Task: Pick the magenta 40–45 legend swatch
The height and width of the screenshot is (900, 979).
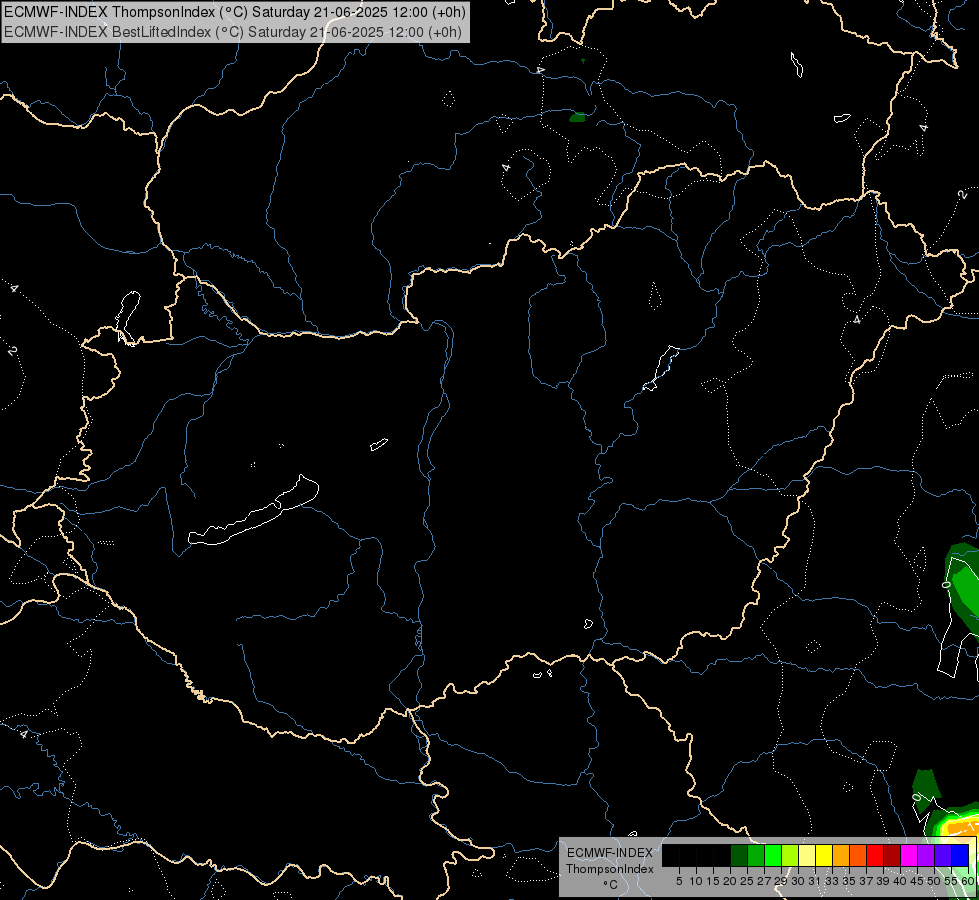Action: pyautogui.click(x=908, y=855)
